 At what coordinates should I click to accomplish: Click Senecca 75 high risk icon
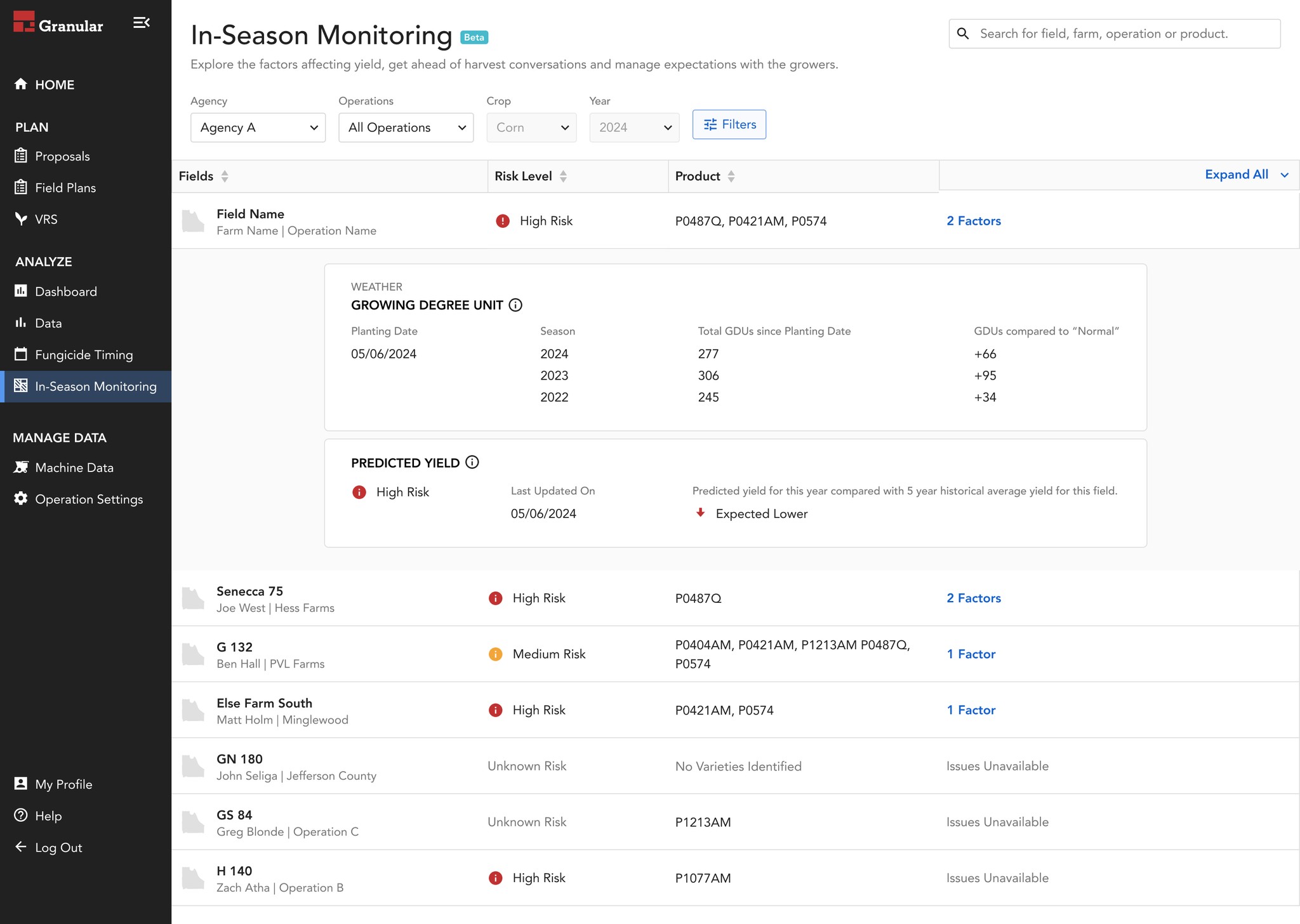pos(496,598)
